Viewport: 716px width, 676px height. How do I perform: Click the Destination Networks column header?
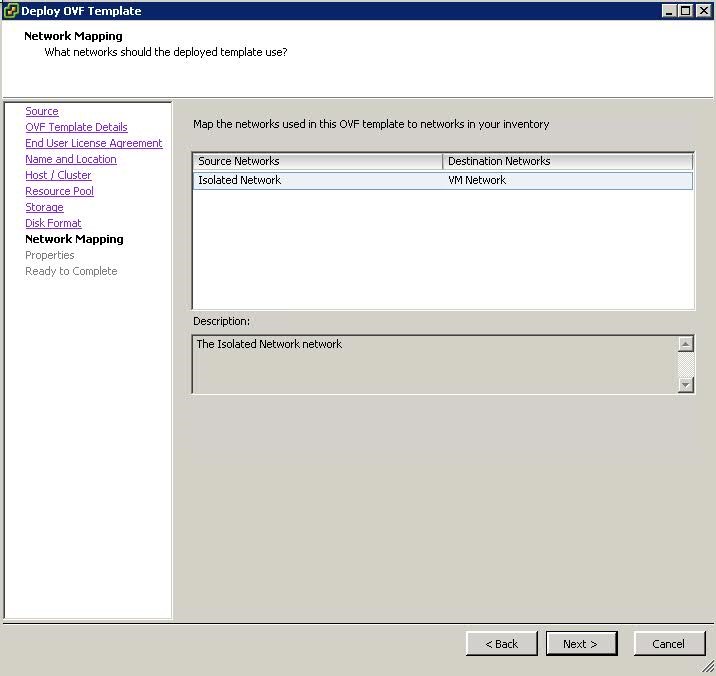(x=568, y=161)
